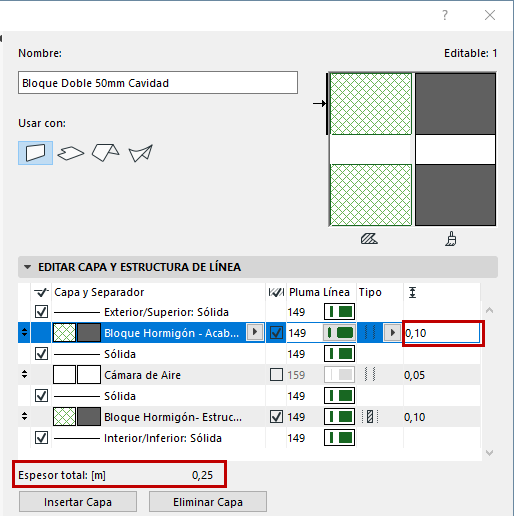This screenshot has width=514, height=516.
Task: Open pen color of first Sólida row
Action: pyautogui.click(x=339, y=354)
